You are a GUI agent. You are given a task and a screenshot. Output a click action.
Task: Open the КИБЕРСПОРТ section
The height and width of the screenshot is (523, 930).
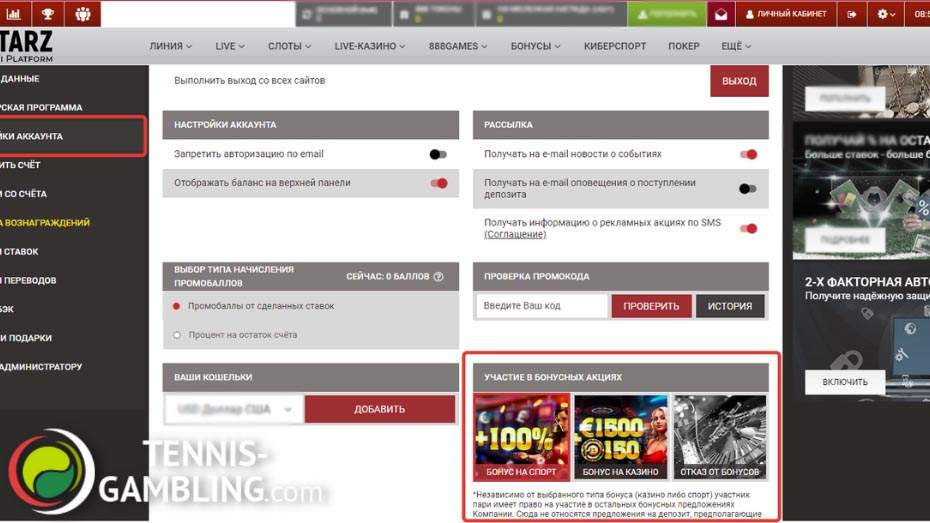(615, 46)
